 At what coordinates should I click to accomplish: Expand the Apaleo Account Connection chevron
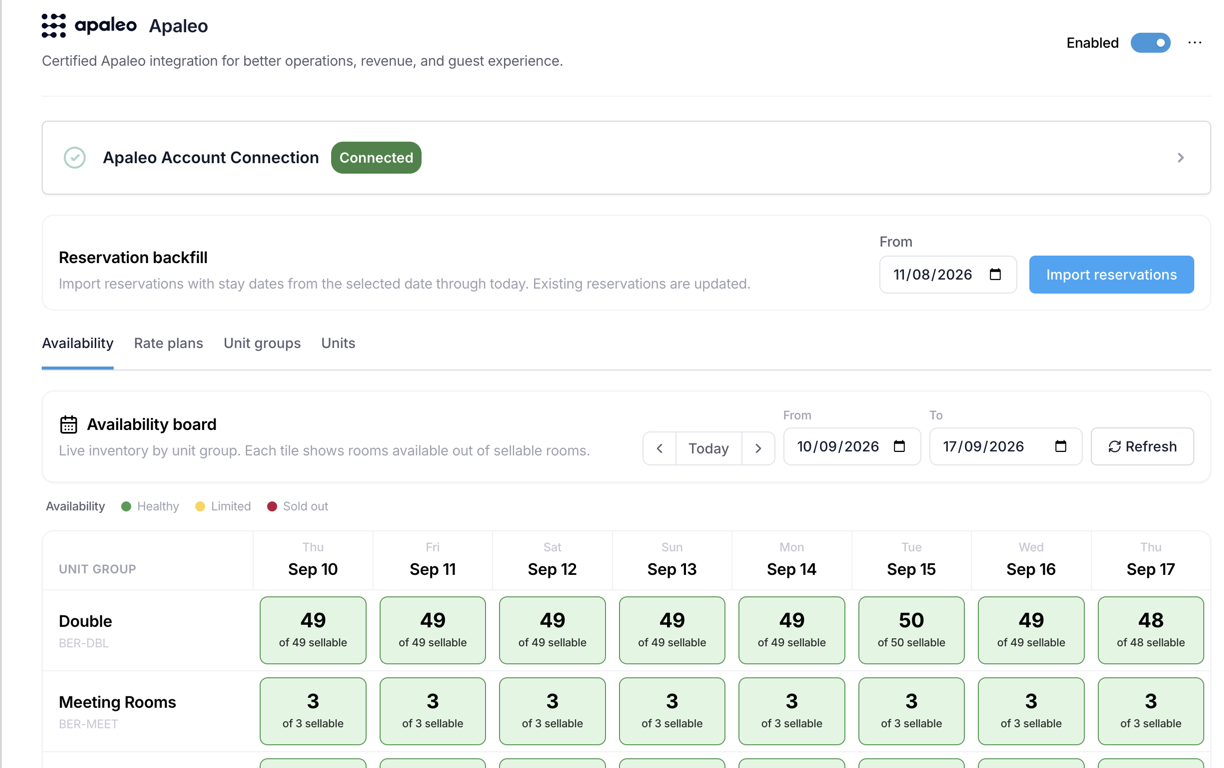click(1181, 158)
